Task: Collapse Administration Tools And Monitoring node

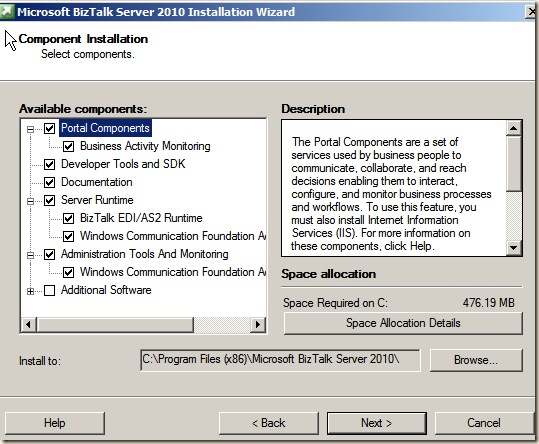Action: (31, 255)
